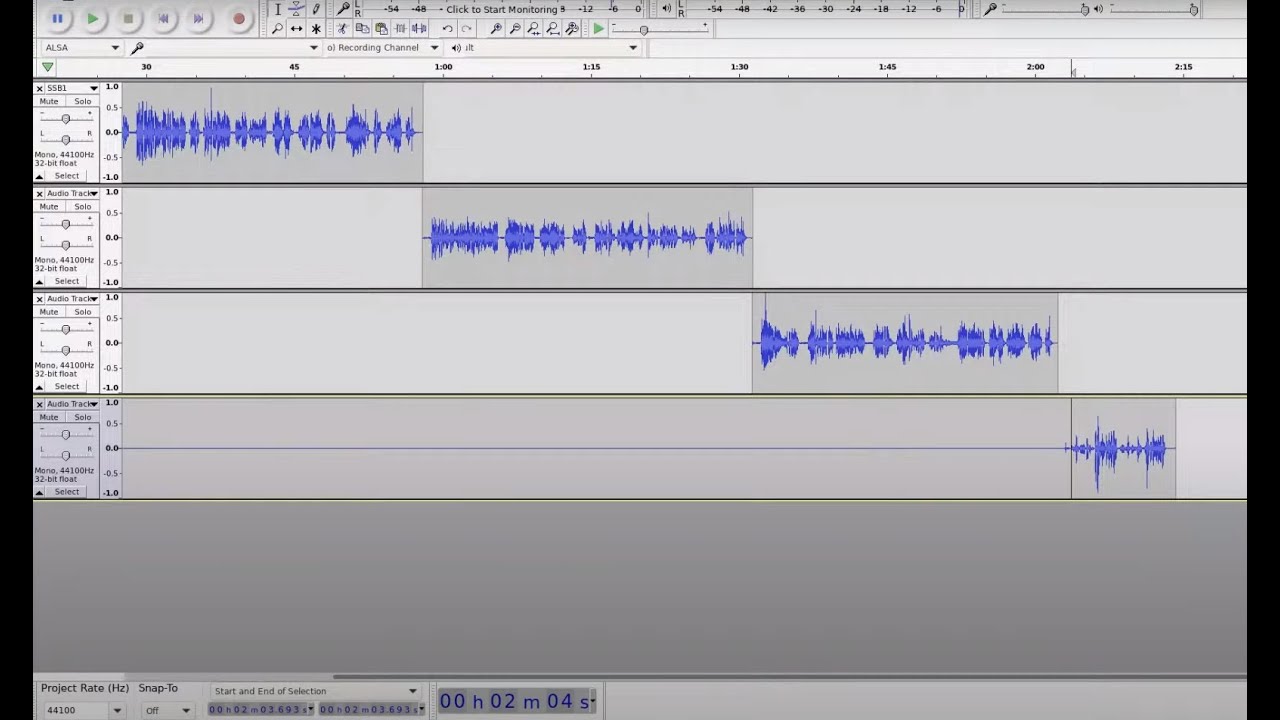1280x720 pixels.
Task: Open the Recording Channel dropdown
Action: coord(383,47)
